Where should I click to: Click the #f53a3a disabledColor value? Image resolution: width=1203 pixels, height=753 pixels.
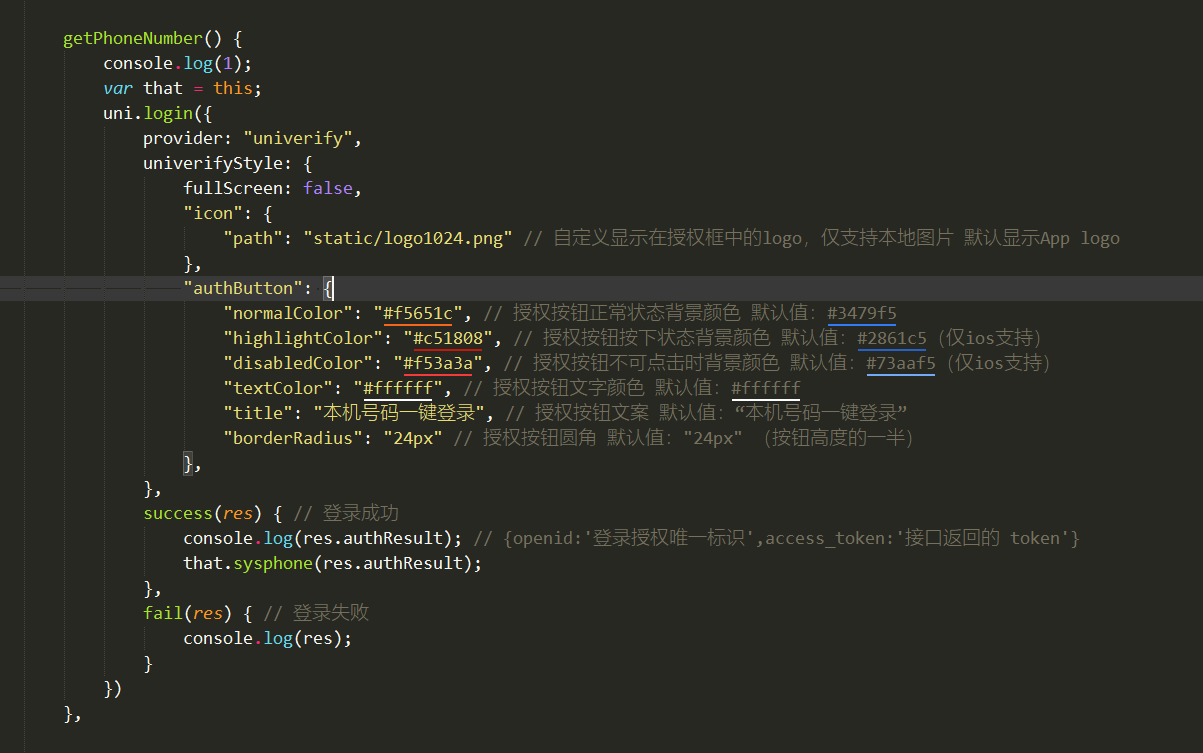[442, 363]
